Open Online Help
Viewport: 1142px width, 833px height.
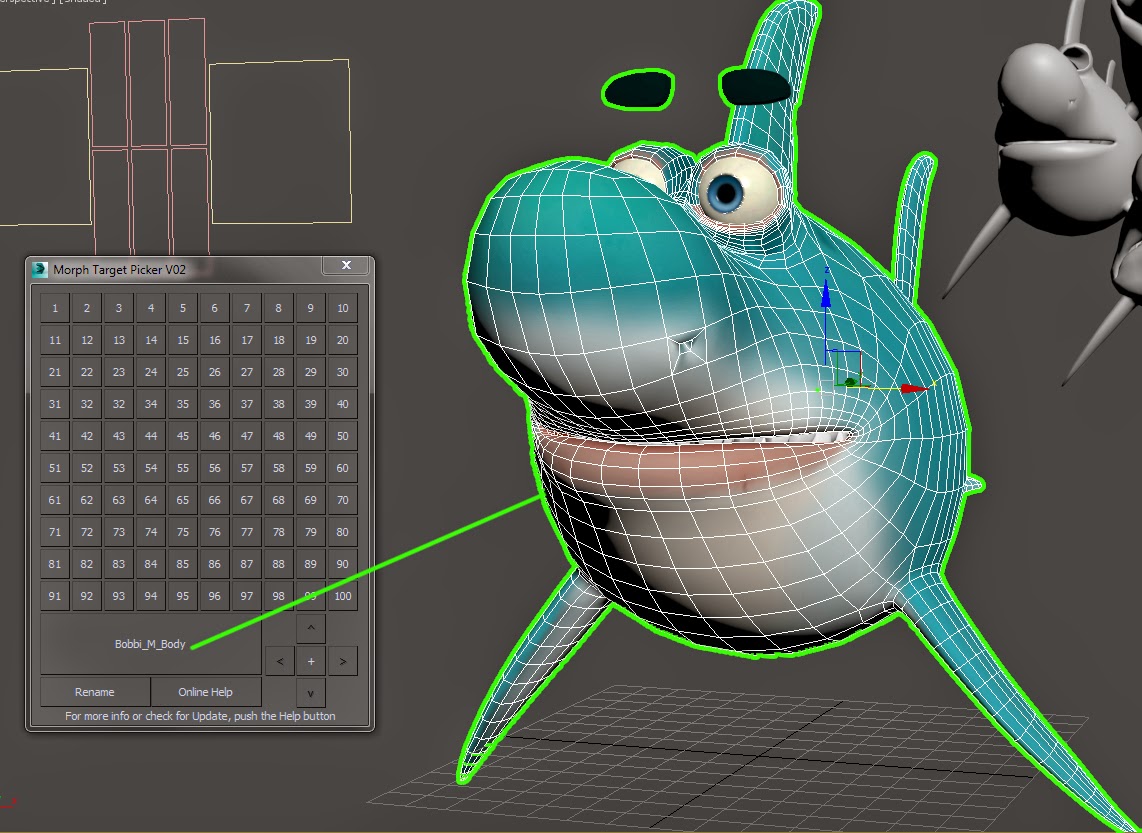pyautogui.click(x=205, y=692)
